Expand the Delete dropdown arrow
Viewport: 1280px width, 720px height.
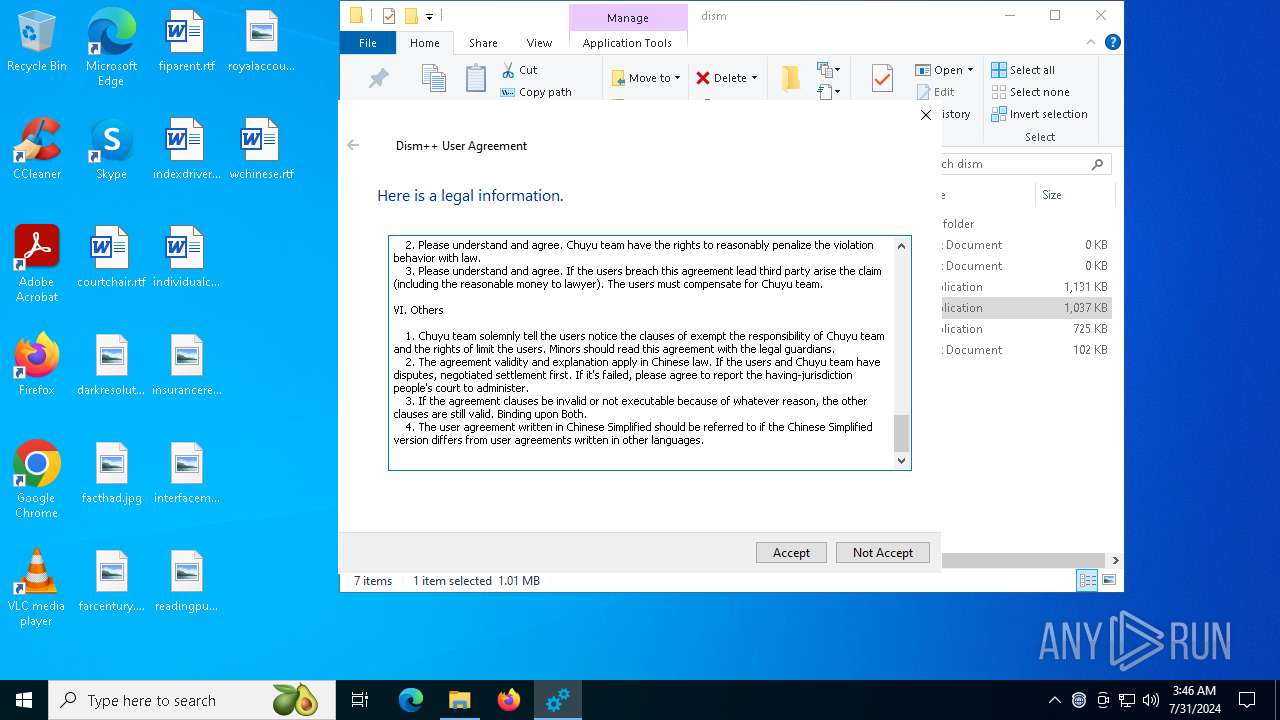point(754,78)
